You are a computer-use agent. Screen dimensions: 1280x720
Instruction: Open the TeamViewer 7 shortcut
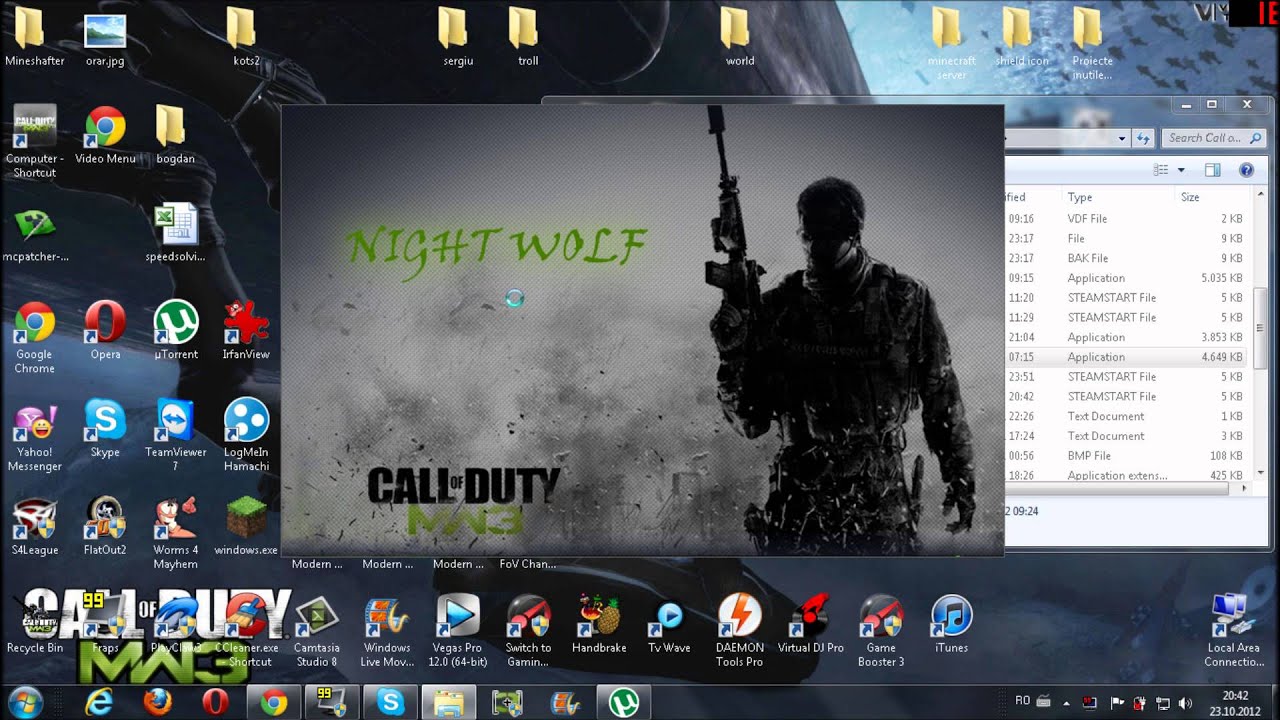(x=176, y=436)
